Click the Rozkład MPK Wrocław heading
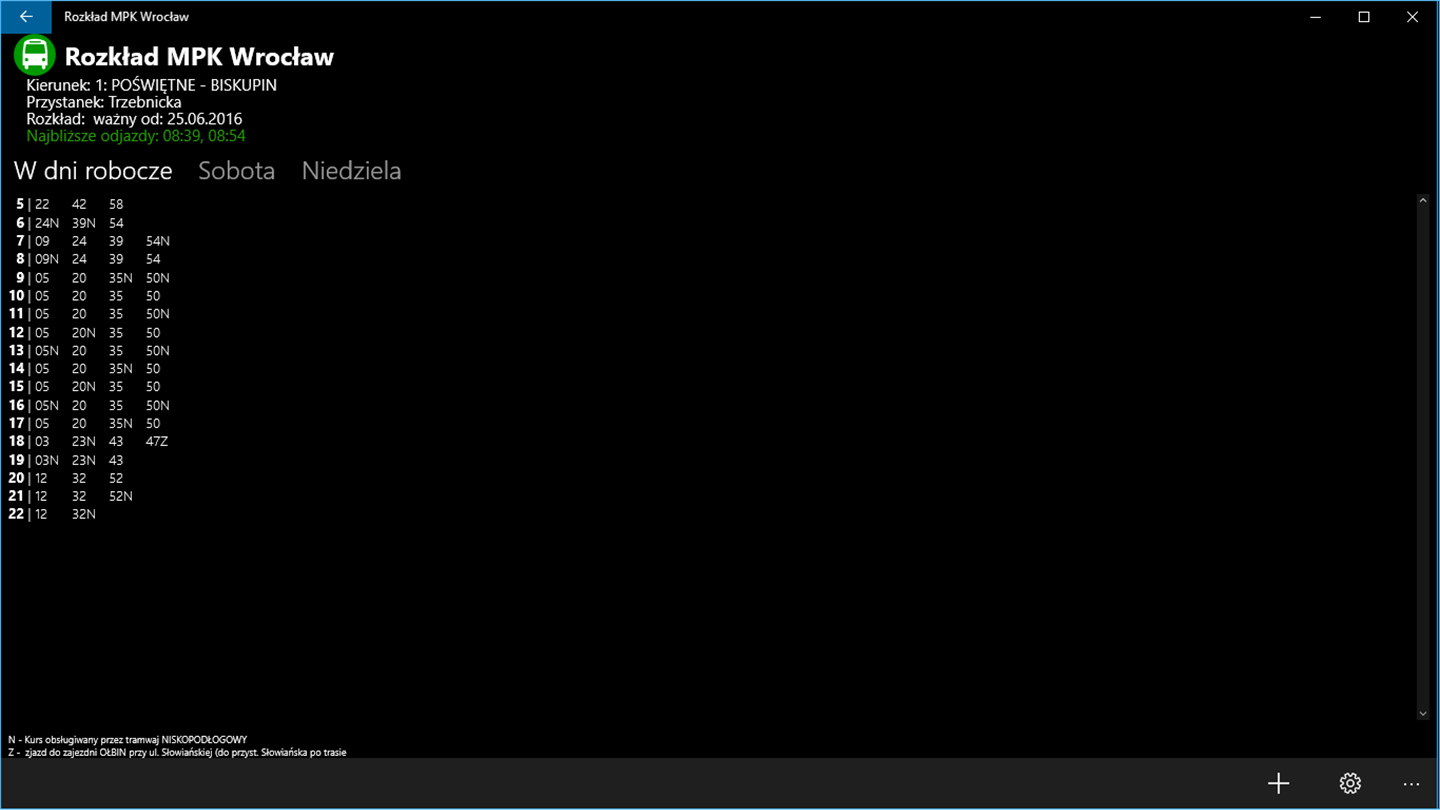1440x810 pixels. click(199, 56)
